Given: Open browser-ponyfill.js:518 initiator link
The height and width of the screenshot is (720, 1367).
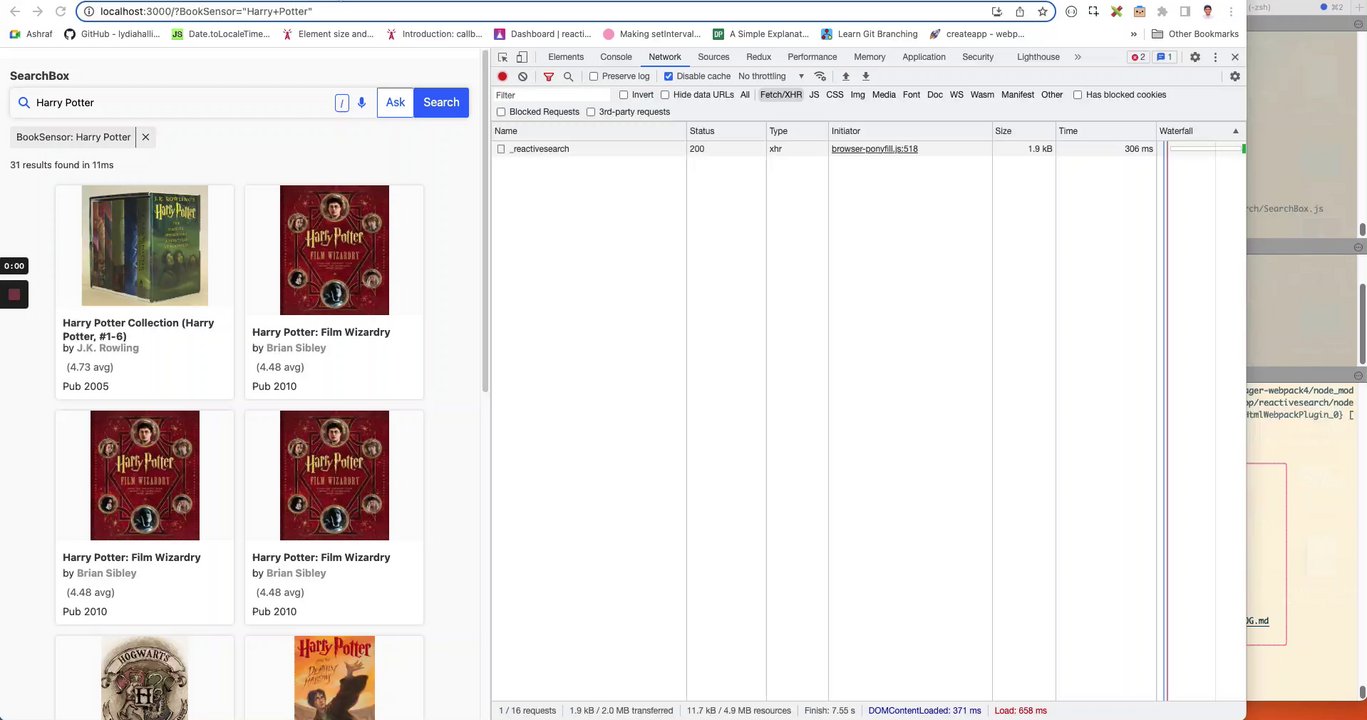Looking at the screenshot, I should point(875,149).
